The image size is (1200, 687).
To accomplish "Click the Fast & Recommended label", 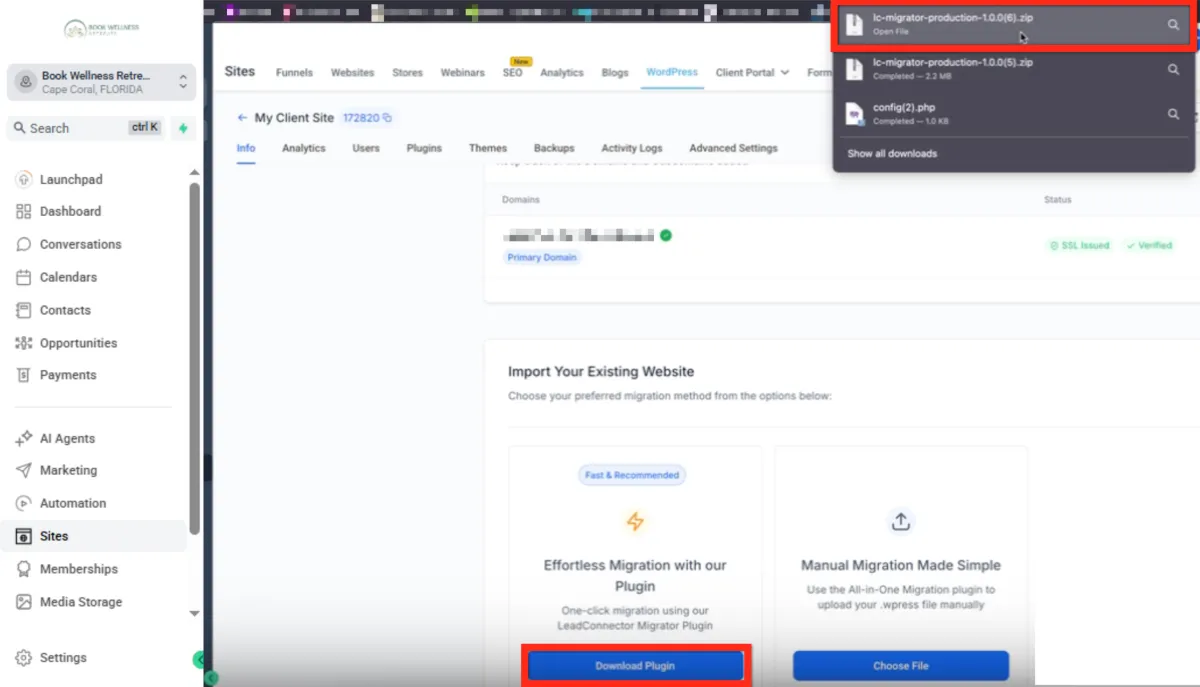I will pyautogui.click(x=632, y=475).
